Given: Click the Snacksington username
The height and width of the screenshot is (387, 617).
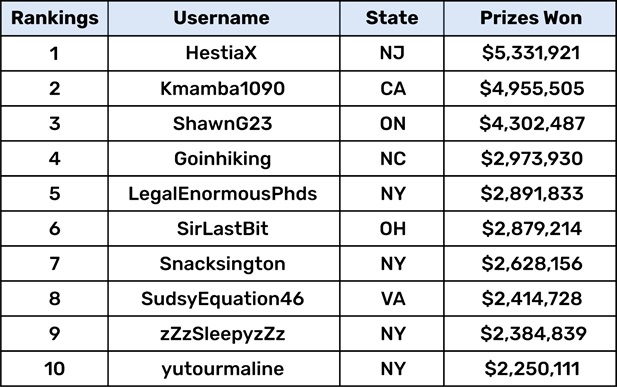Looking at the screenshot, I should tap(222, 263).
